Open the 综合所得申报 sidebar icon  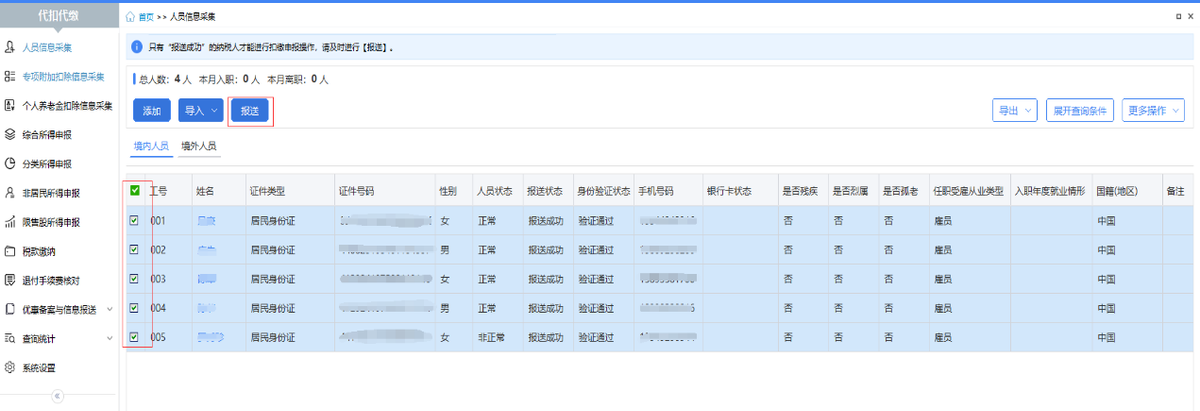(10, 134)
